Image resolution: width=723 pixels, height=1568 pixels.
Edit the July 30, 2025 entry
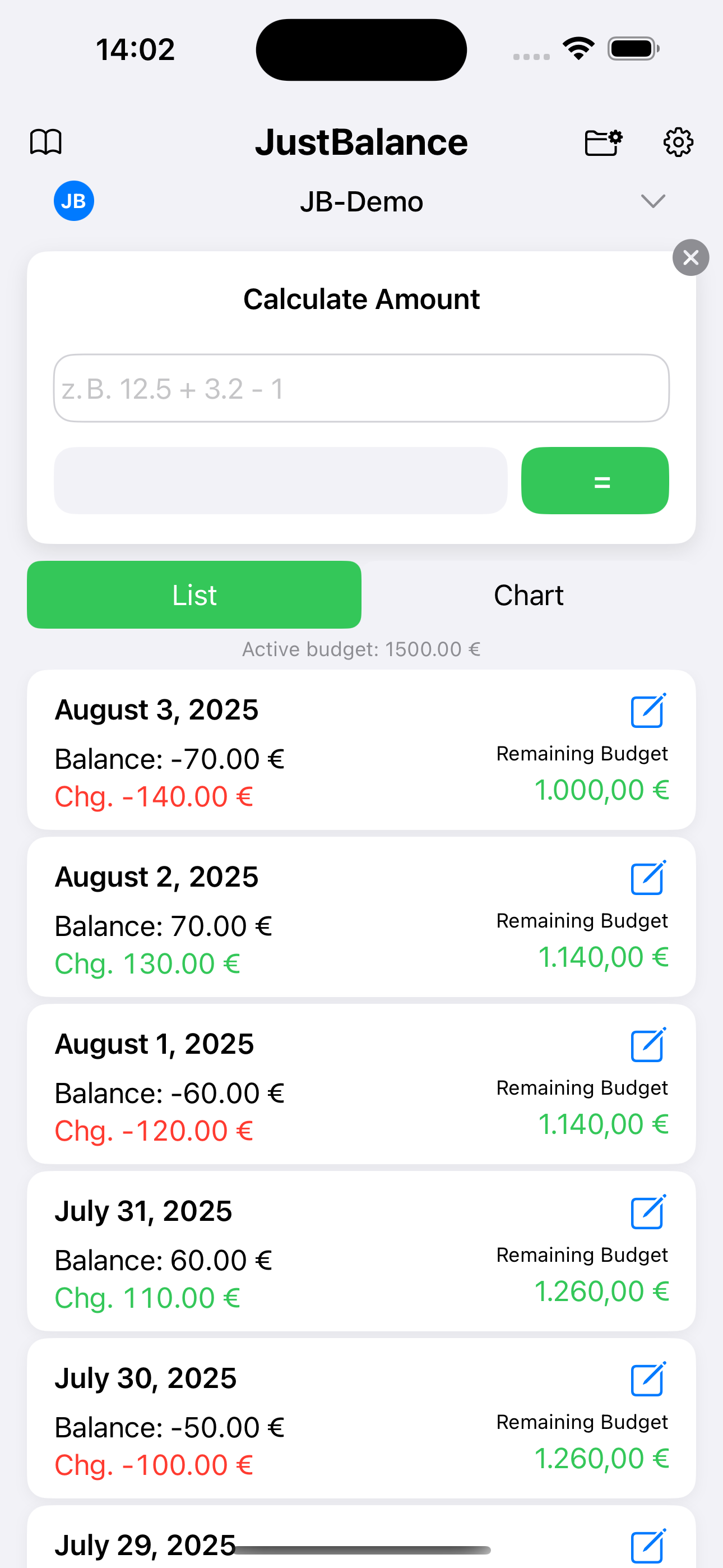pyautogui.click(x=648, y=1380)
